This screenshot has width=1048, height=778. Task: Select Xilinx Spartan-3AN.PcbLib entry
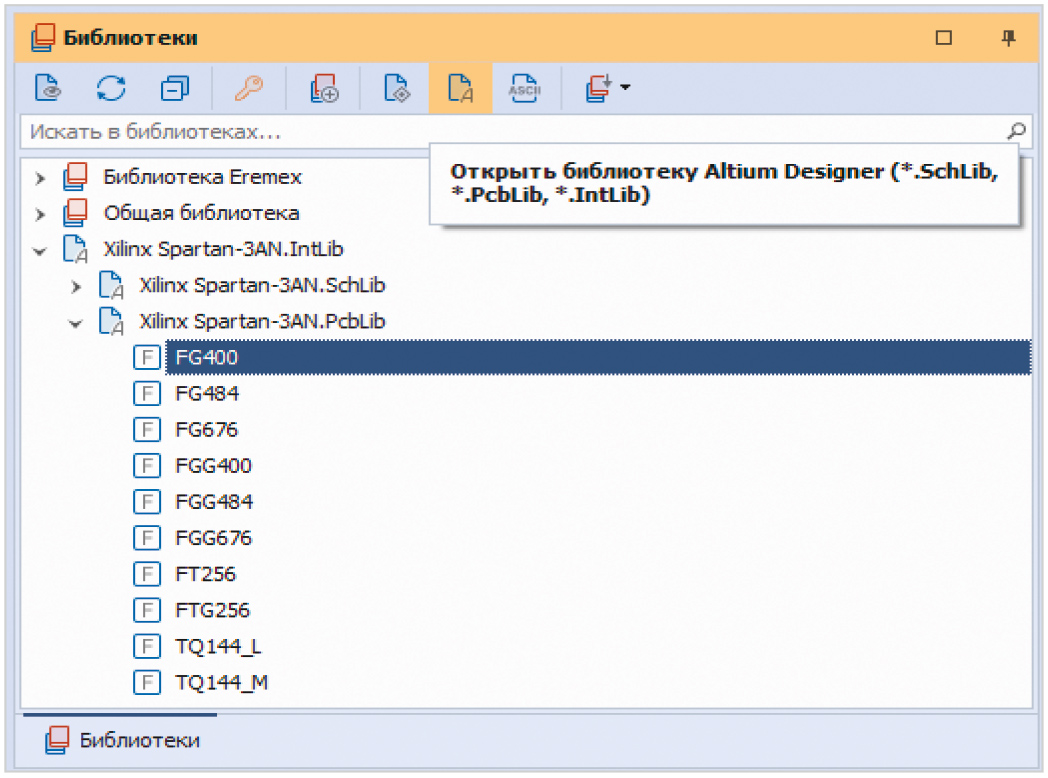[262, 321]
